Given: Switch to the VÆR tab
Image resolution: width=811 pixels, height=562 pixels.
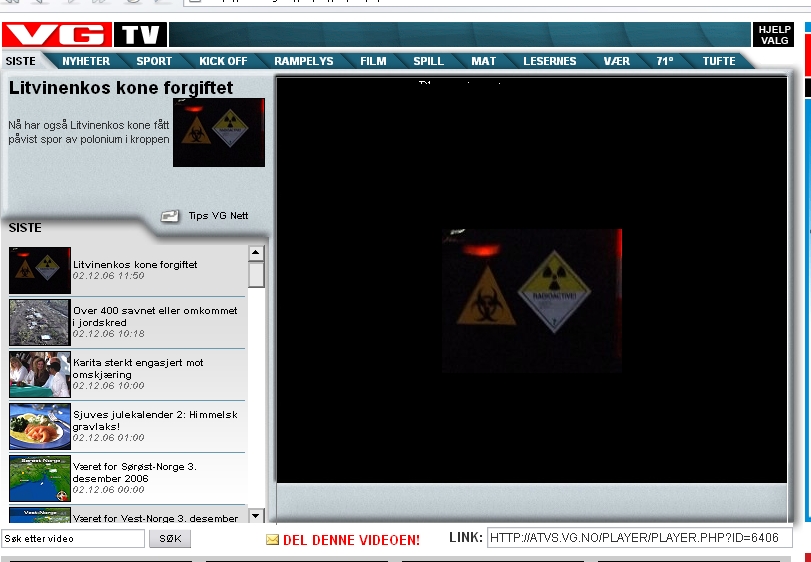Looking at the screenshot, I should pos(617,61).
